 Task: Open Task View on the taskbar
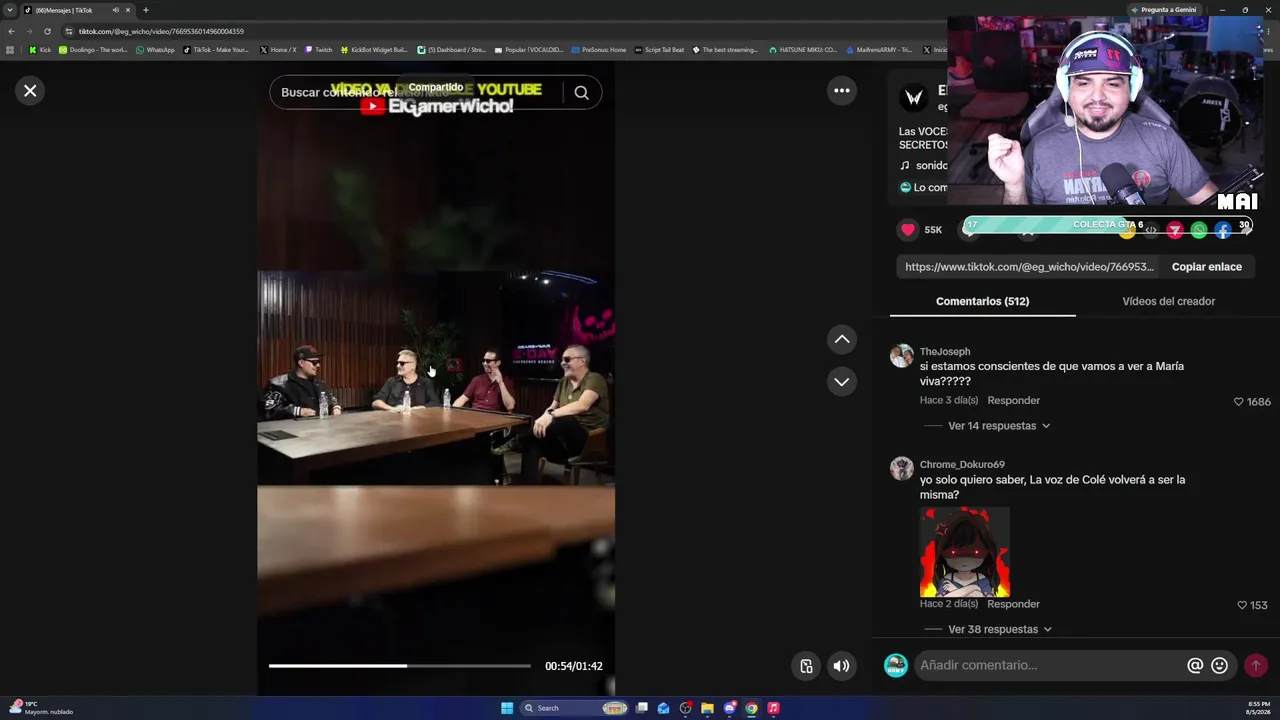point(641,708)
